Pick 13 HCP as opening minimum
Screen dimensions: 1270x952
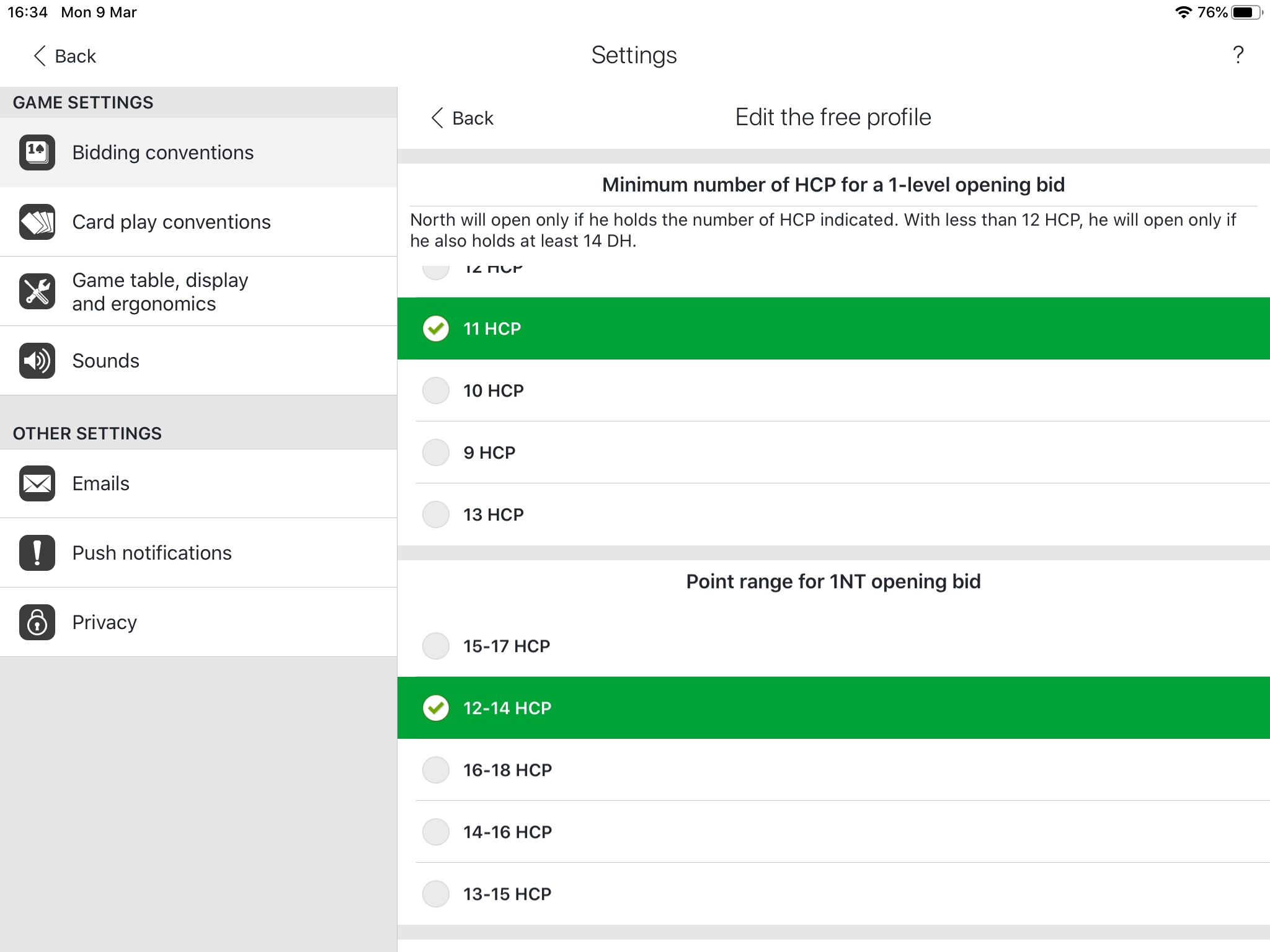[x=494, y=514]
